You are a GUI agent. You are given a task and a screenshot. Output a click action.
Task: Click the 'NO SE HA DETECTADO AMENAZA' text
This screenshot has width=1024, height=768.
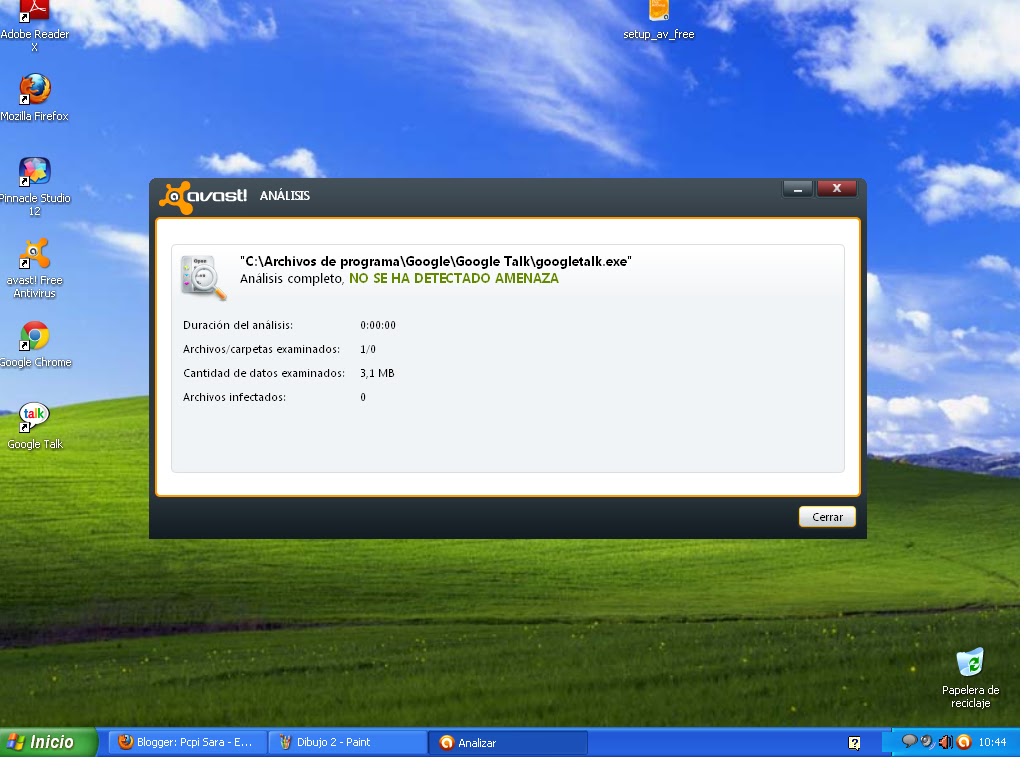point(455,279)
